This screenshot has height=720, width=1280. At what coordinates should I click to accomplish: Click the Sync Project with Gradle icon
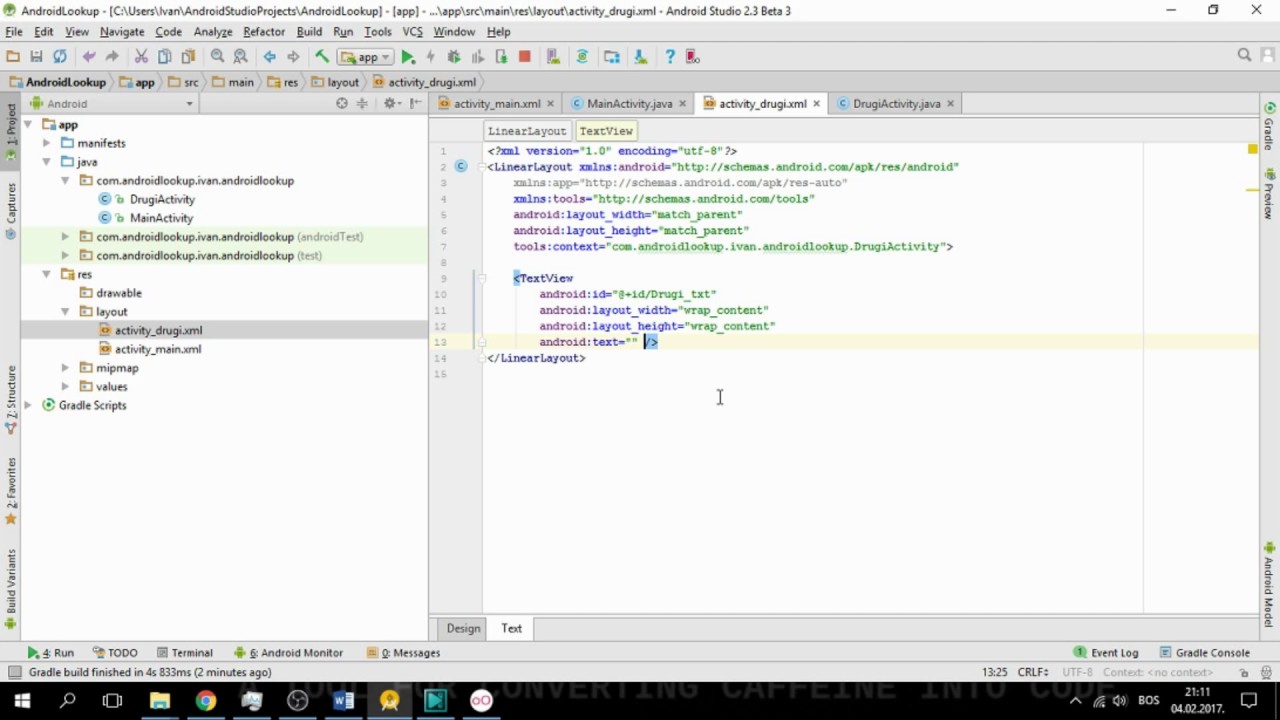click(582, 57)
